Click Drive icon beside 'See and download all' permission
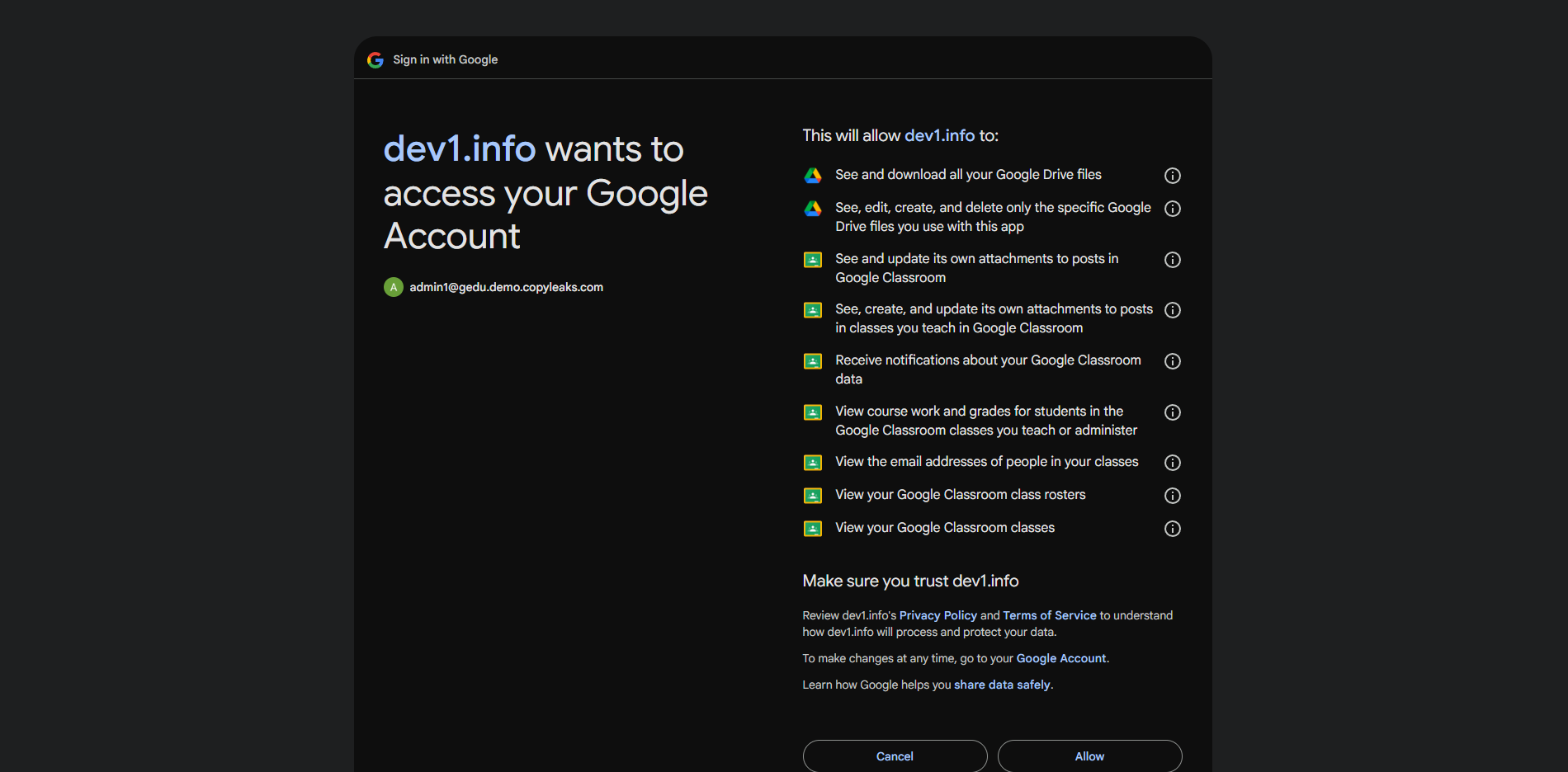The height and width of the screenshot is (772, 1568). (x=813, y=176)
